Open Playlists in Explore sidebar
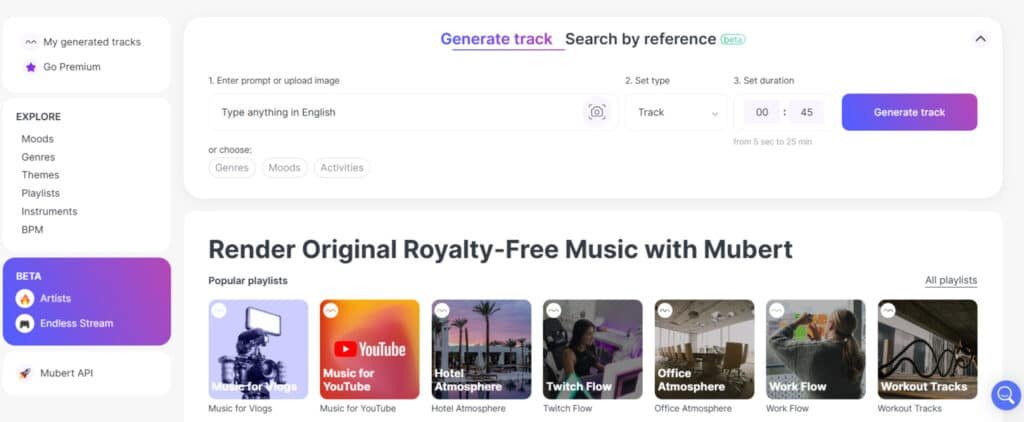Screen dimensions: 1024x422 pyautogui.click(x=40, y=193)
